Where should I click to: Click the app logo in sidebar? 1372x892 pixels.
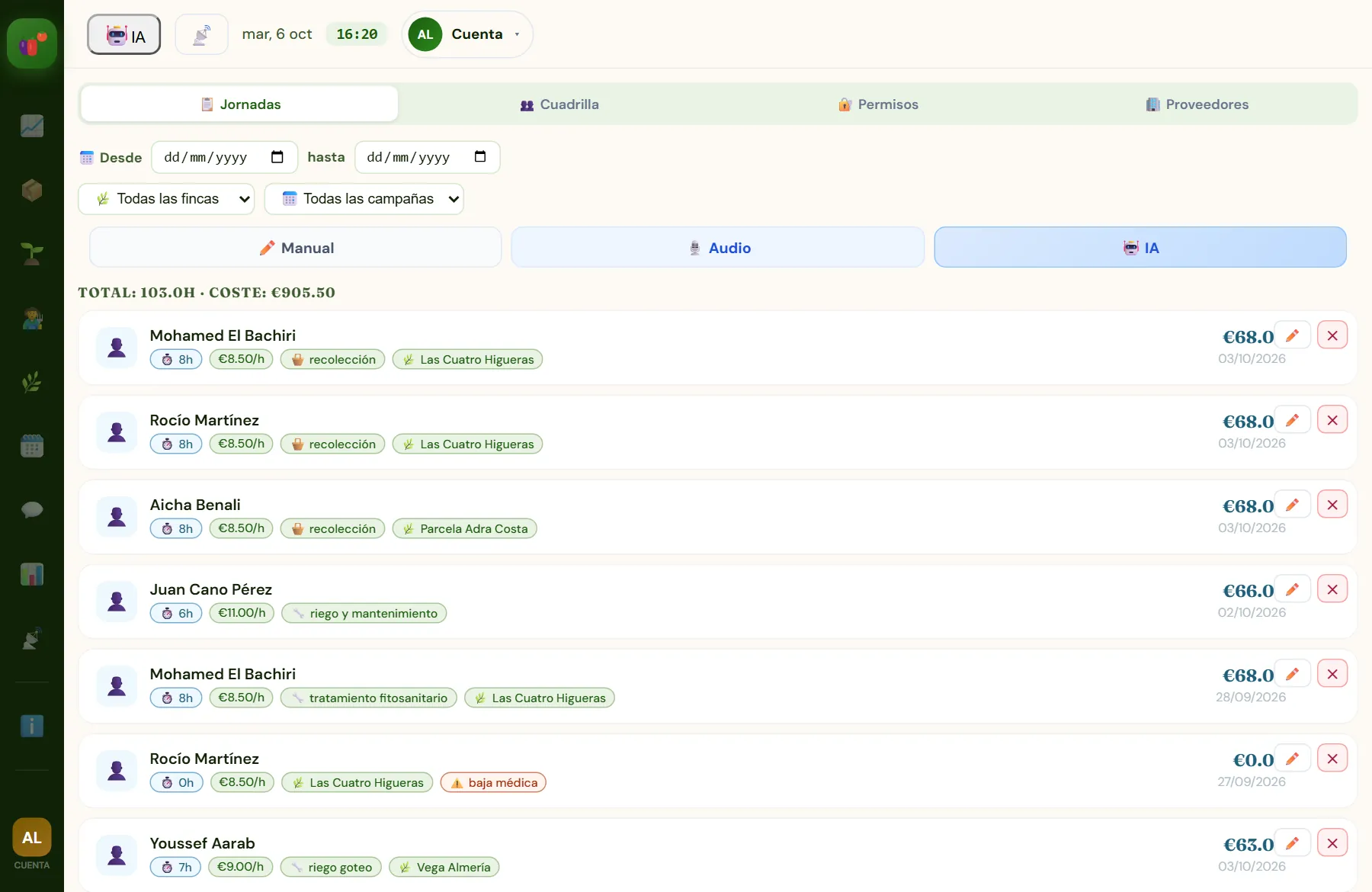tap(32, 43)
